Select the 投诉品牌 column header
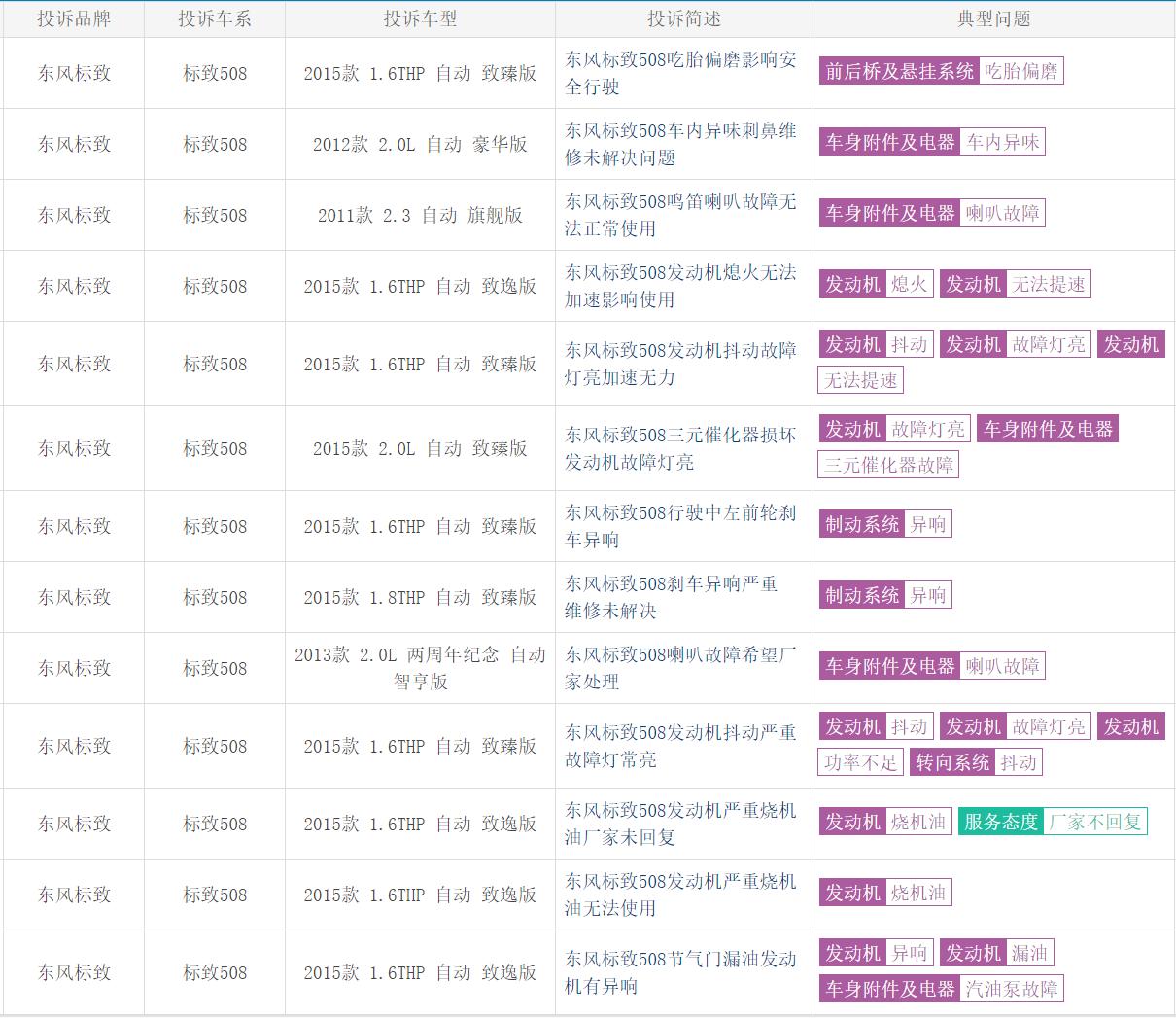The height and width of the screenshot is (1018, 1176). click(74, 18)
